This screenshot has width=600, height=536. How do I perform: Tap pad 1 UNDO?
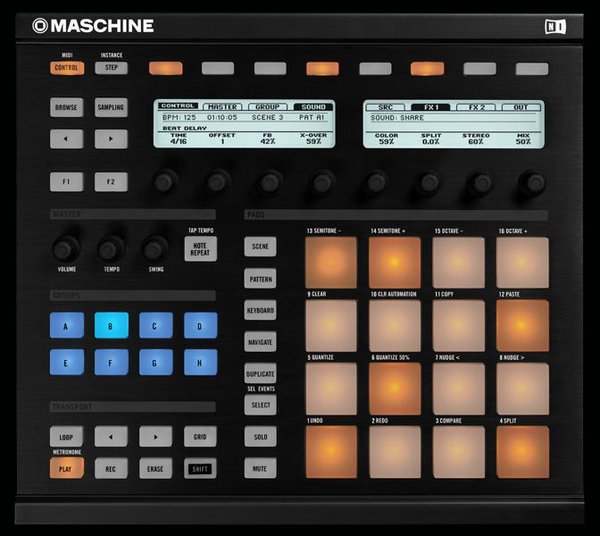(x=331, y=452)
